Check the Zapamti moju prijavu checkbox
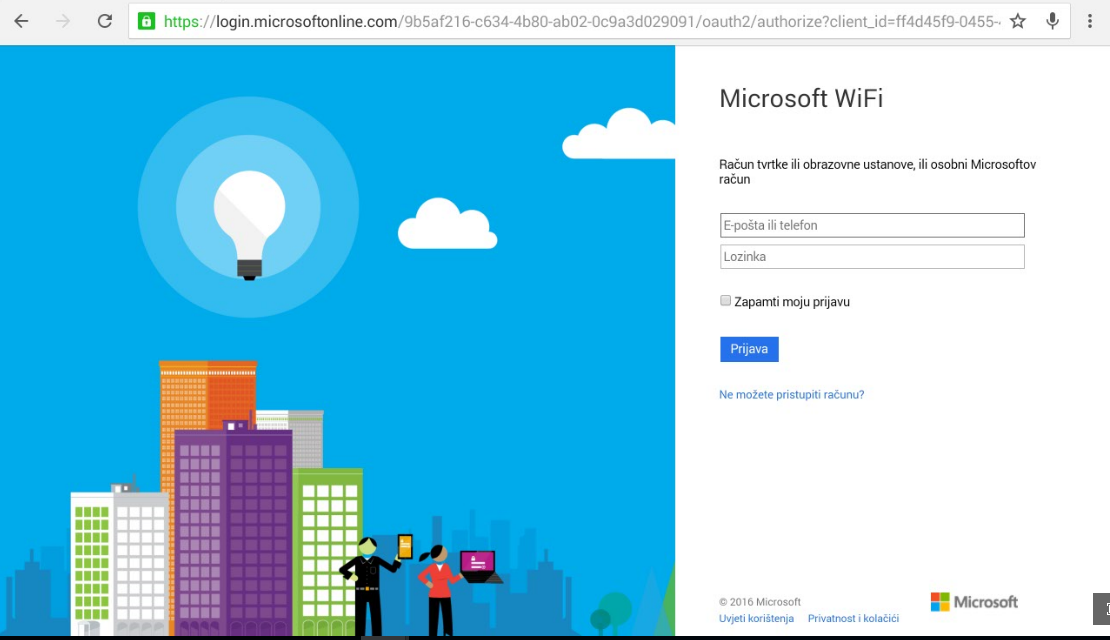Image resolution: width=1110 pixels, height=640 pixels. (x=726, y=301)
